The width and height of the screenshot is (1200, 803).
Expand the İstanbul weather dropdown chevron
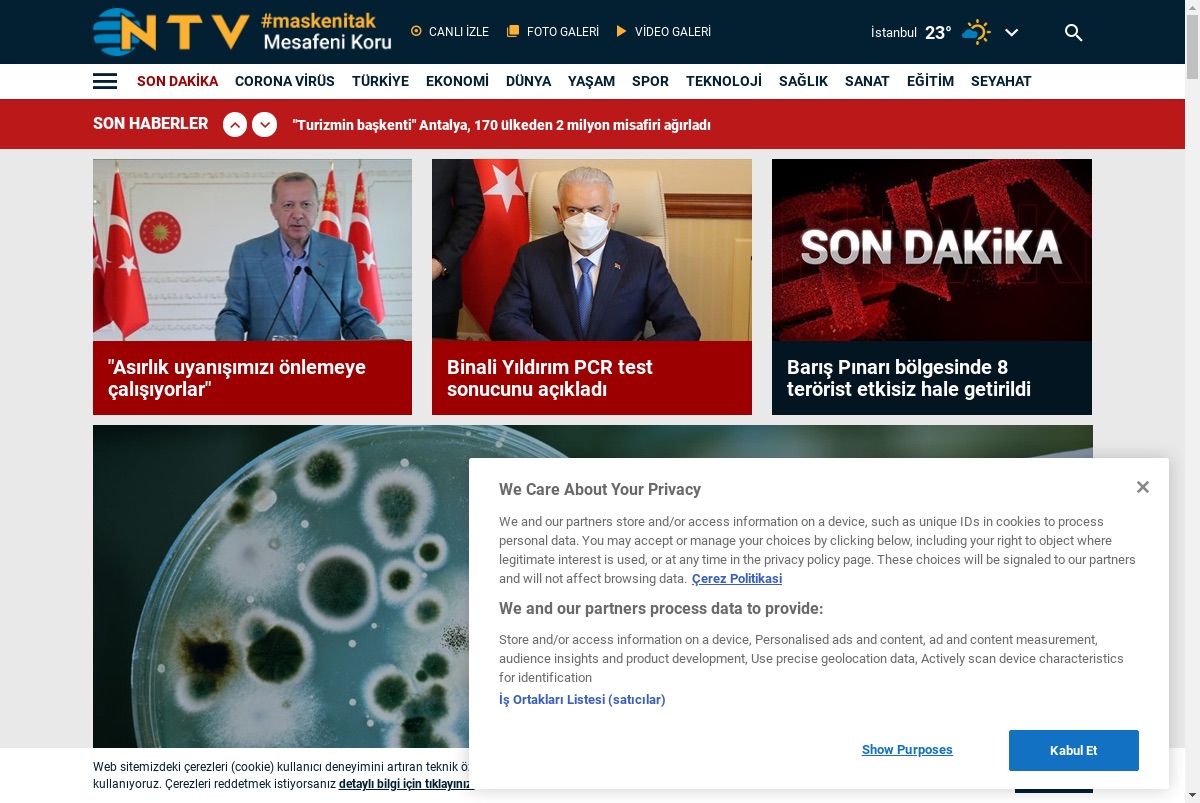coord(1012,32)
